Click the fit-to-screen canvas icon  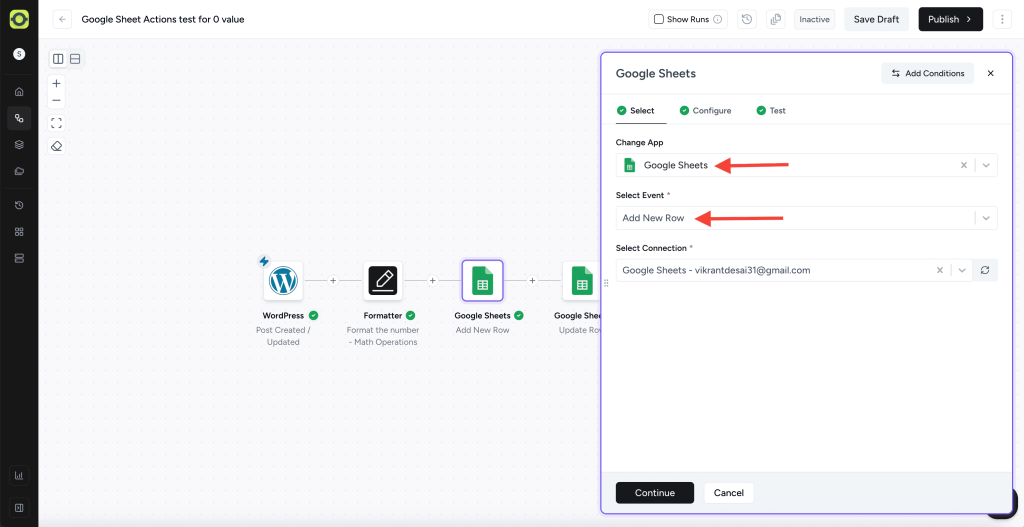(57, 123)
